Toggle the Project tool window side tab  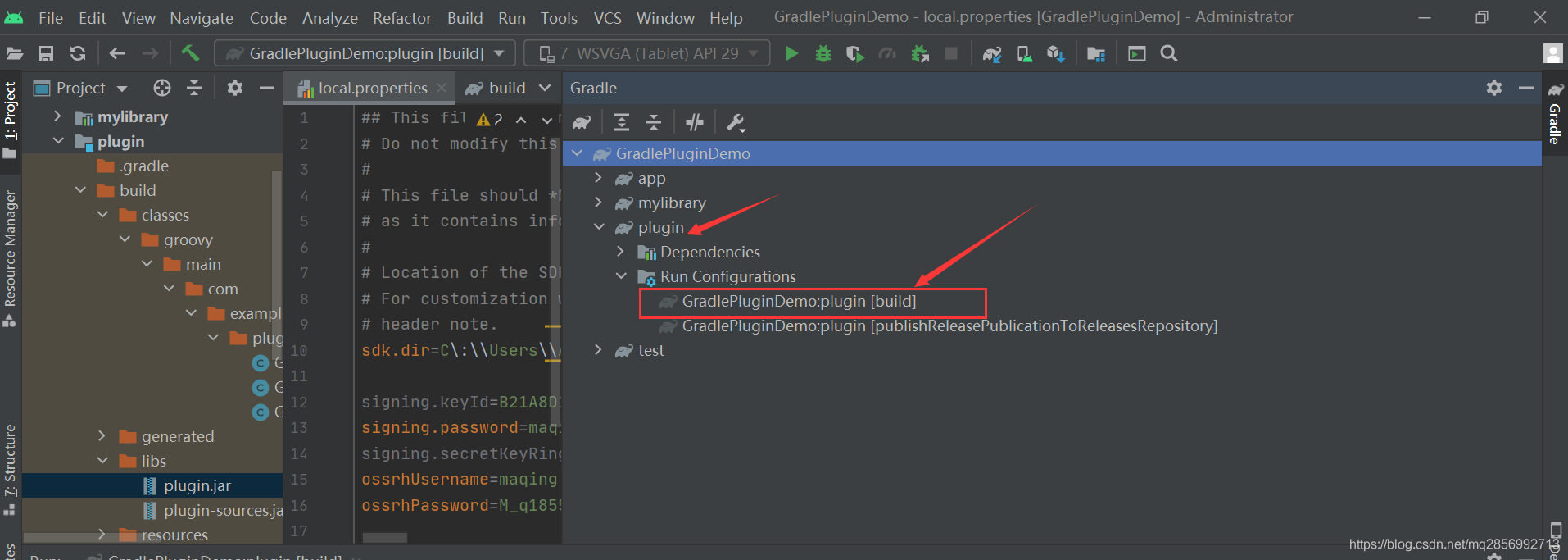point(10,121)
